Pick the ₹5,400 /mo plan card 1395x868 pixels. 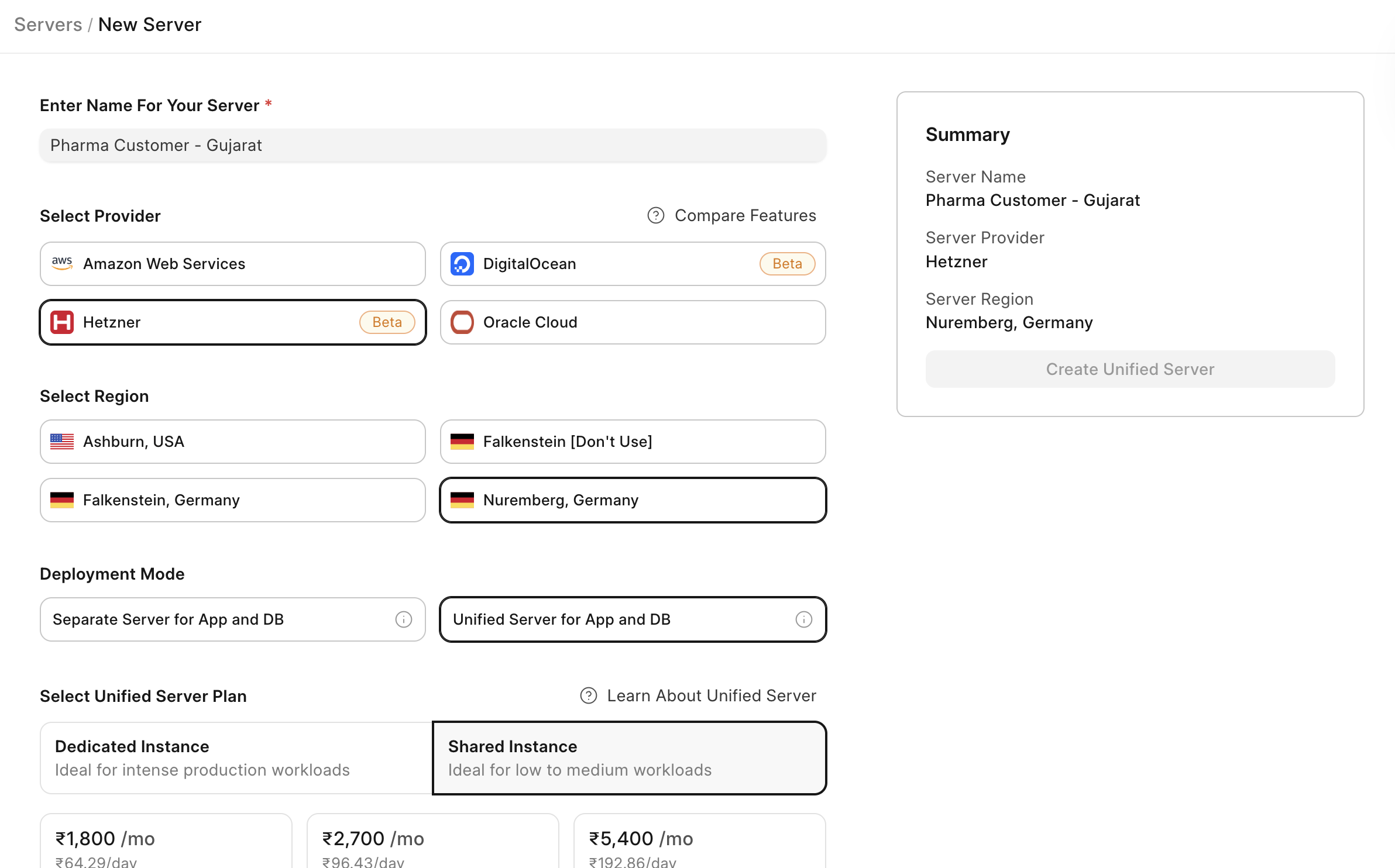tap(699, 841)
